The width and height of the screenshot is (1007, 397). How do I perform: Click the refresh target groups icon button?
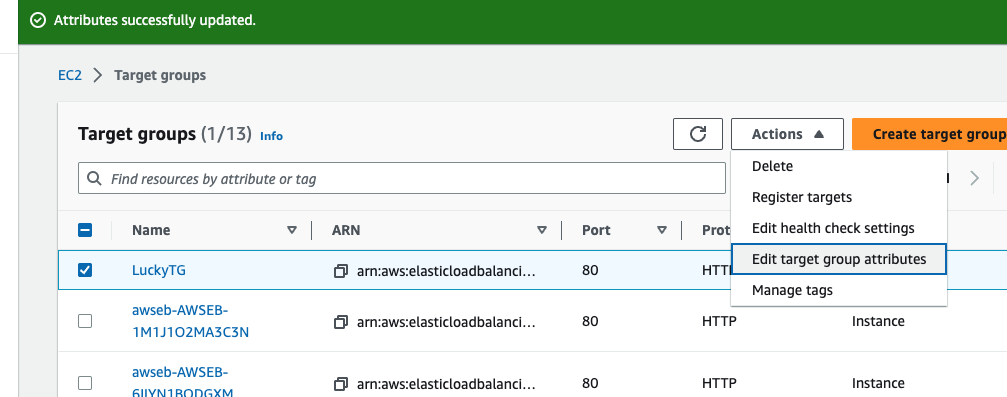[697, 134]
